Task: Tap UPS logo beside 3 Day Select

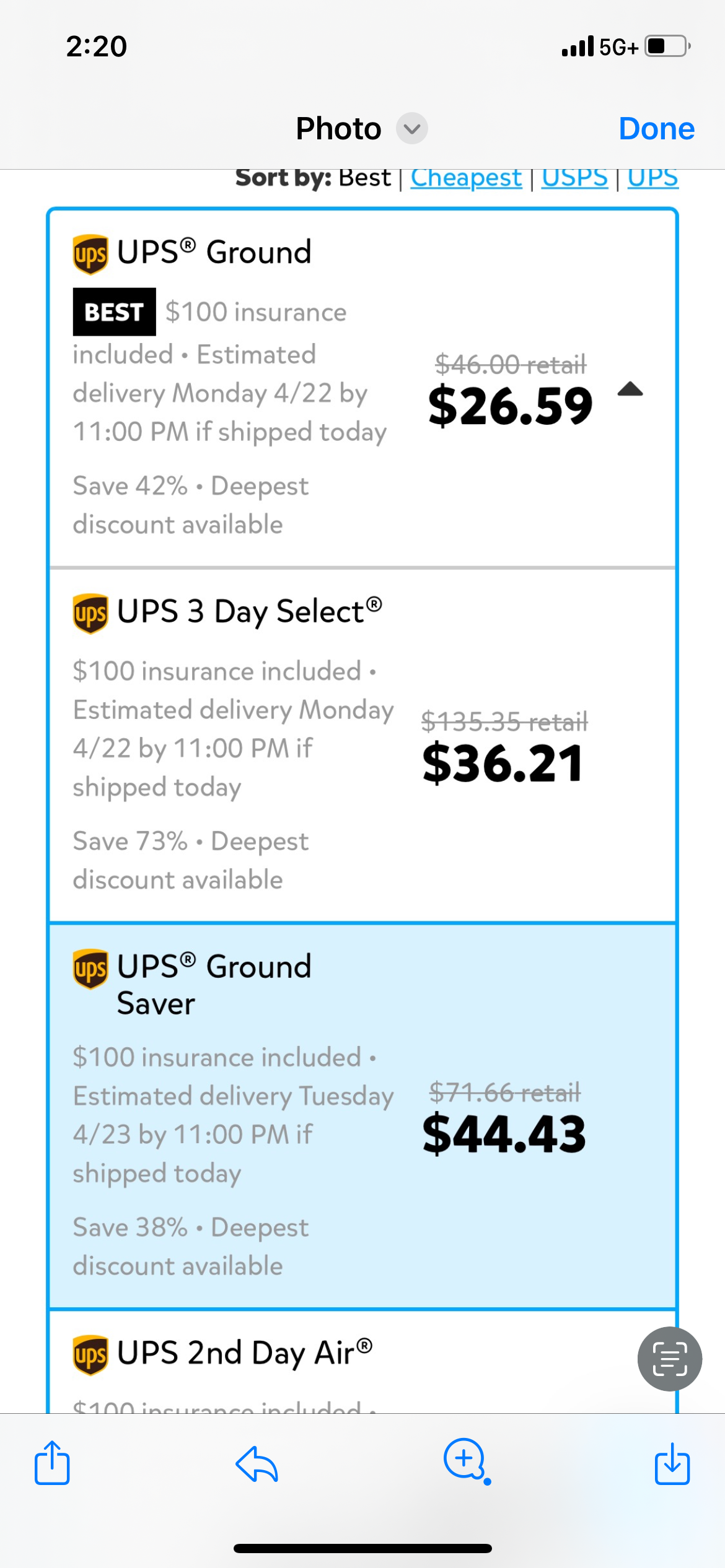Action: (x=90, y=613)
